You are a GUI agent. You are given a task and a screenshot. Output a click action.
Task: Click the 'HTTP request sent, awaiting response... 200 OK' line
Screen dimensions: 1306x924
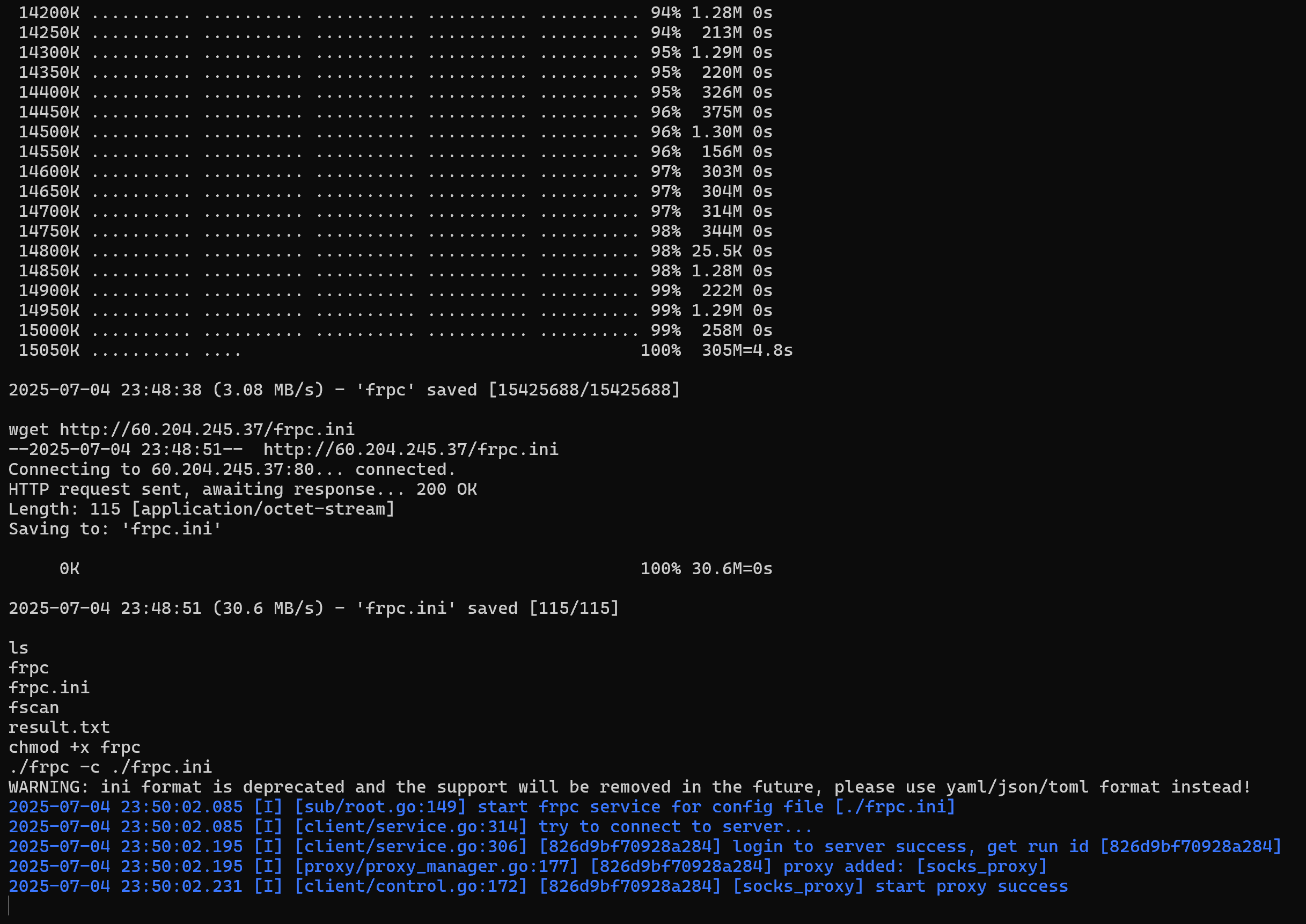(243, 489)
